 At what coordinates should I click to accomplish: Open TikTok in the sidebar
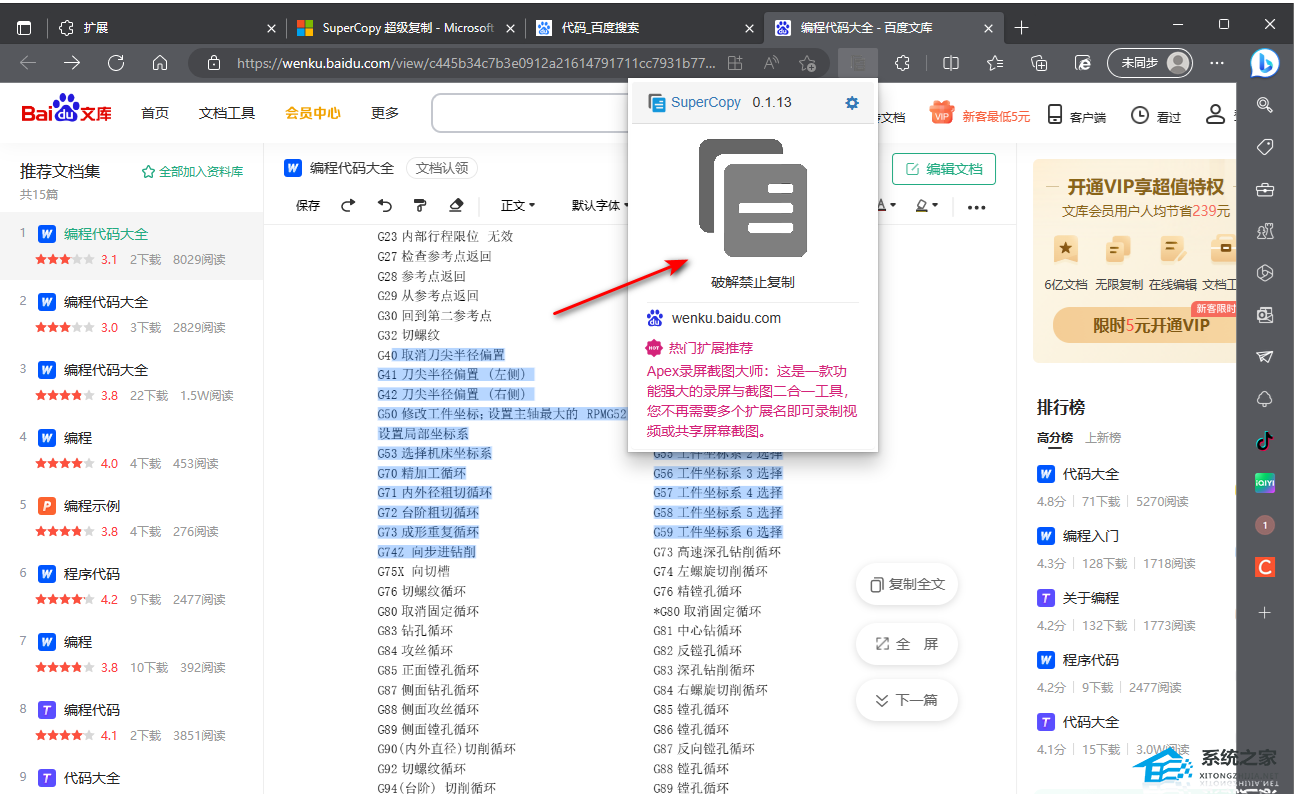pyautogui.click(x=1265, y=441)
